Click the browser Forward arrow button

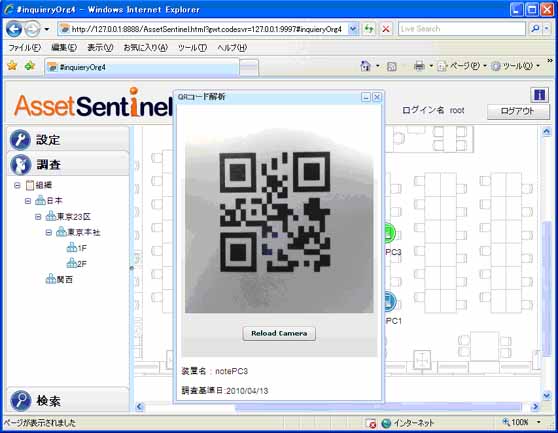coord(32,29)
